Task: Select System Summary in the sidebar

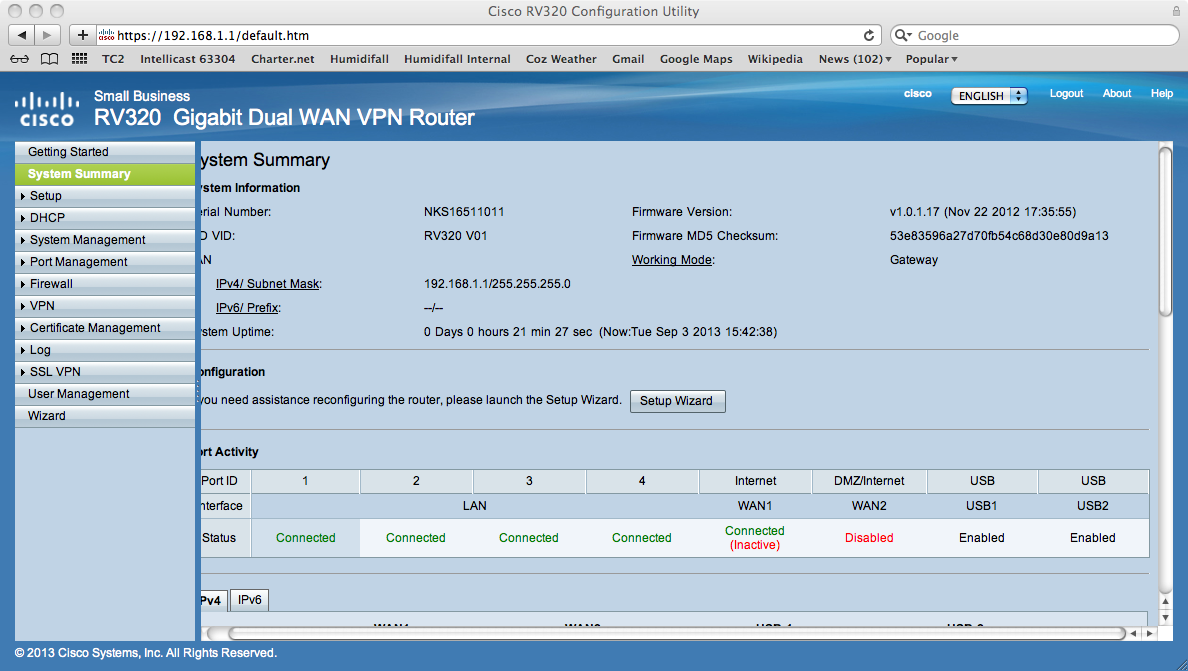Action: pos(105,173)
